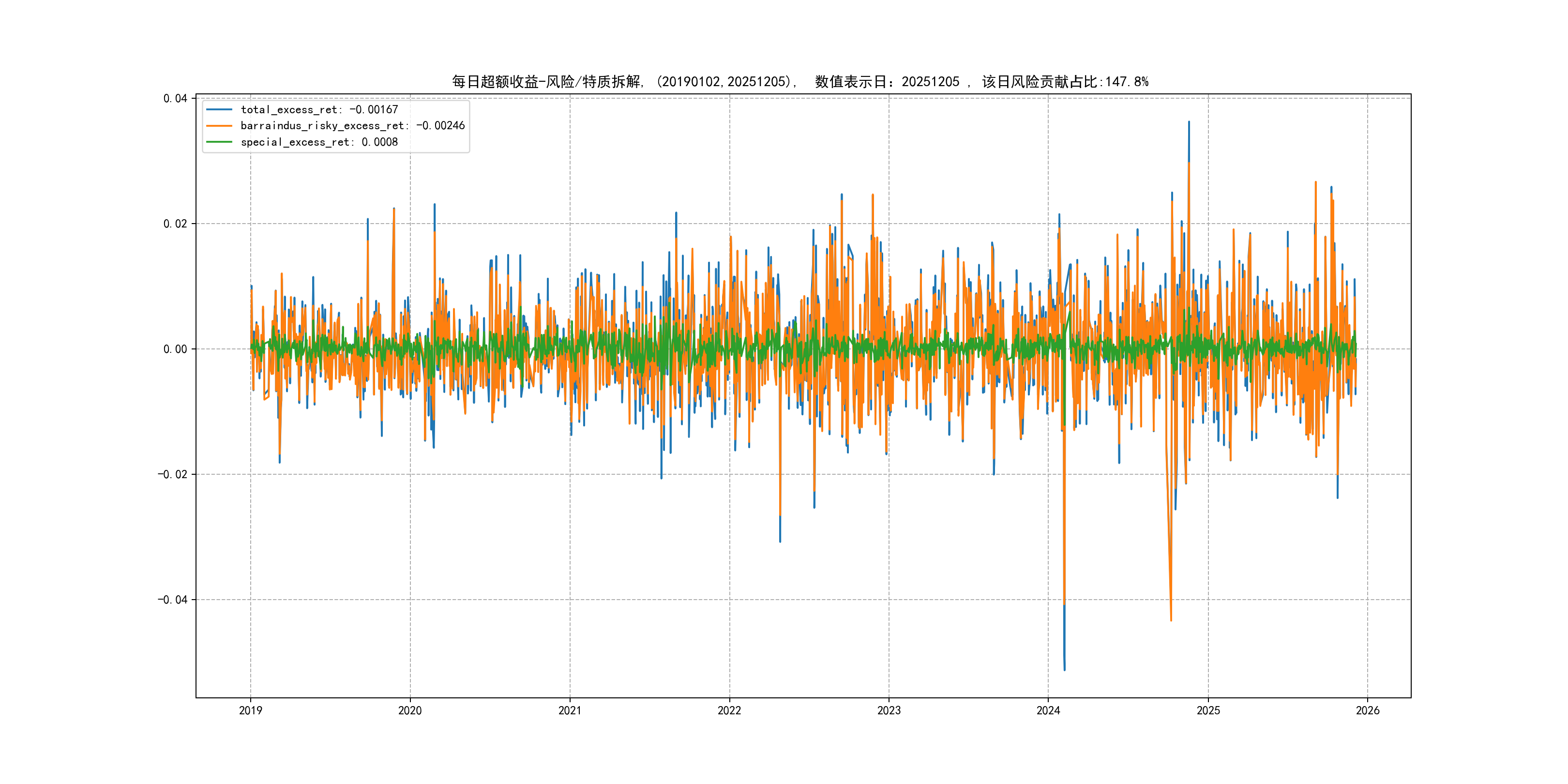Click the 2025 x-axis tick label
The image size is (1568, 784).
click(x=1208, y=710)
